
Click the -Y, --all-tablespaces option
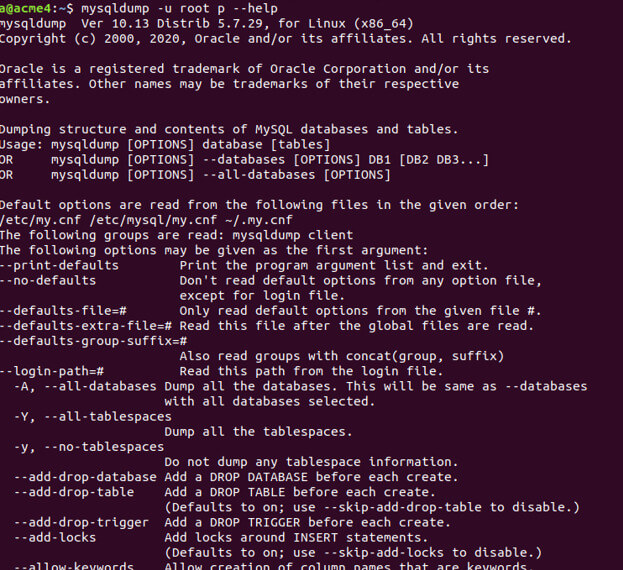tap(88, 416)
